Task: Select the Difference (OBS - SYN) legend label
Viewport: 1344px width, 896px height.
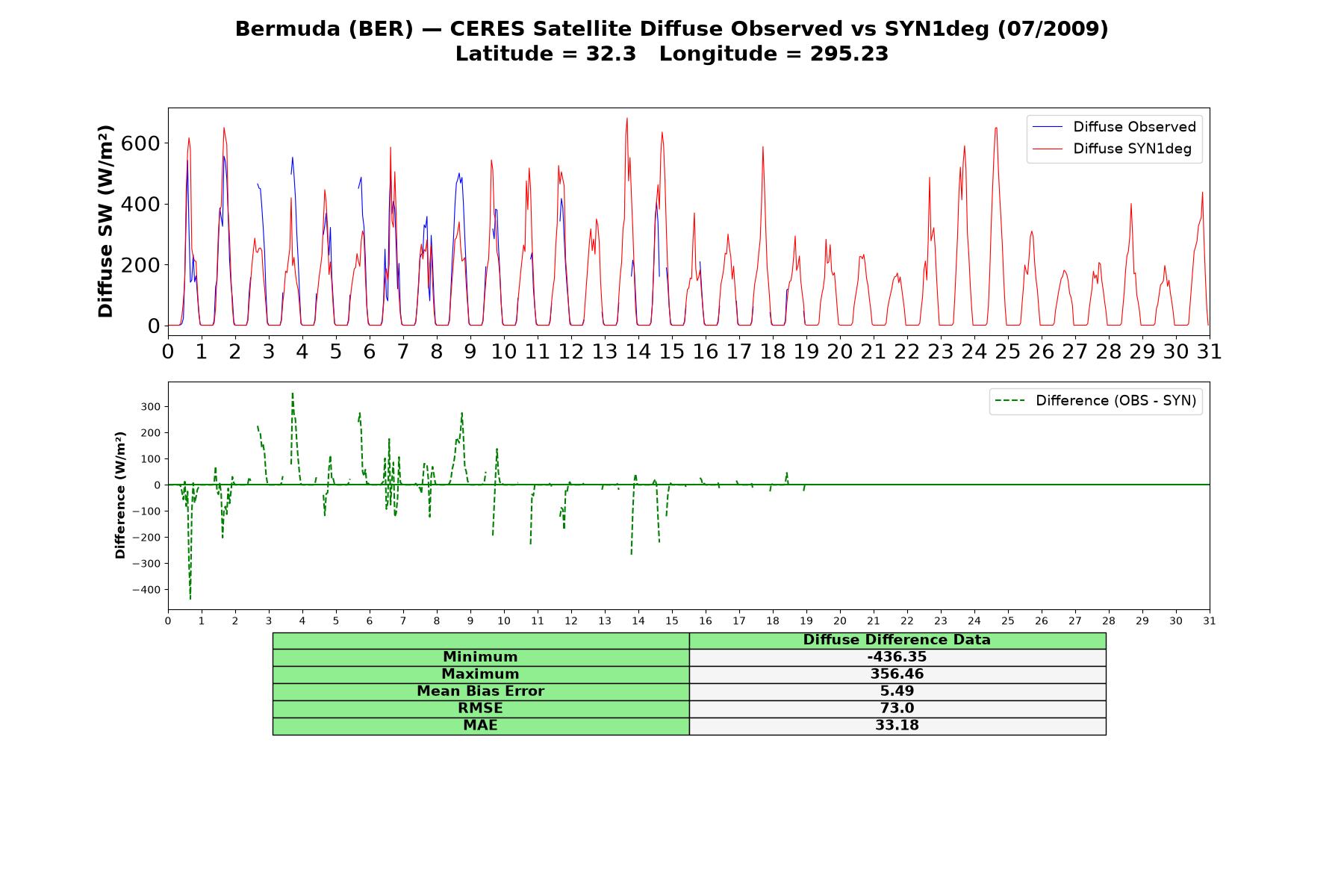Action: pyautogui.click(x=1116, y=401)
